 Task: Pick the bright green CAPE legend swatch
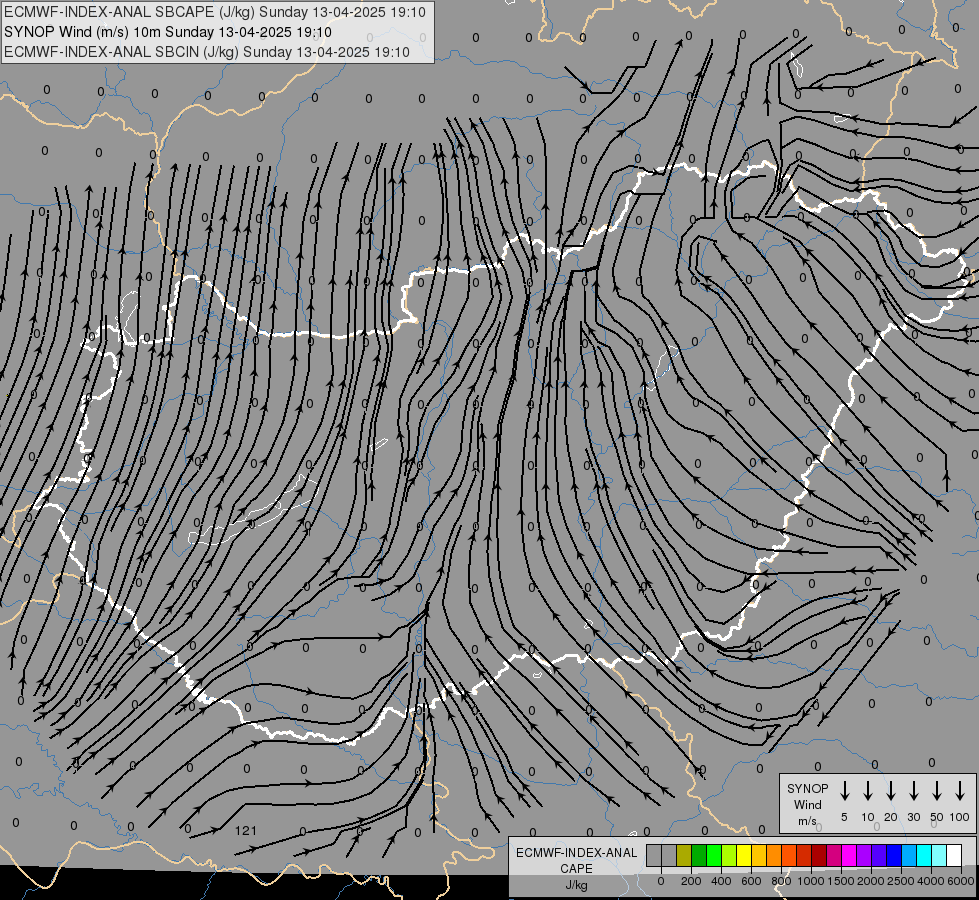(714, 856)
